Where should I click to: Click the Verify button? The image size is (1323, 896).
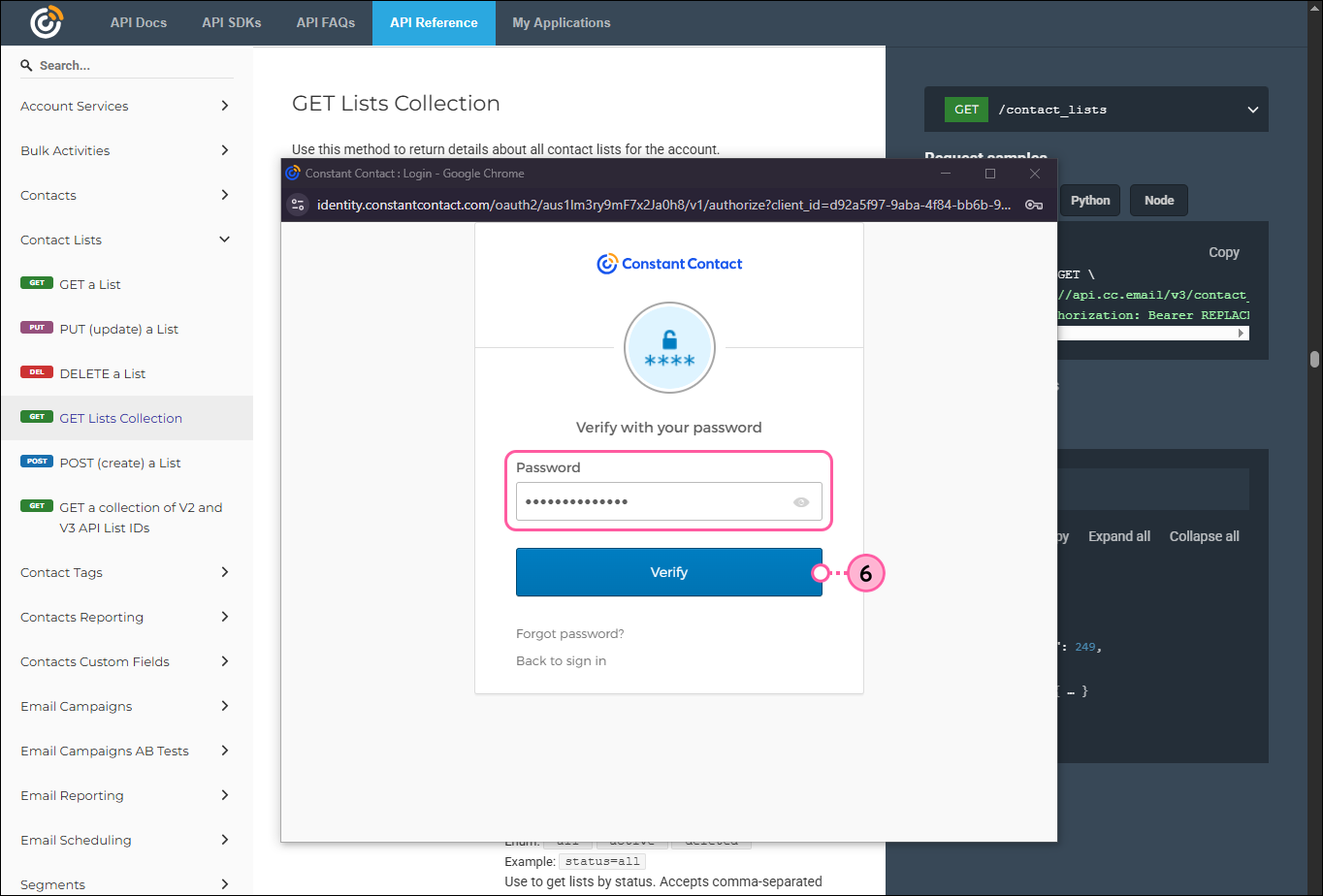coord(669,572)
